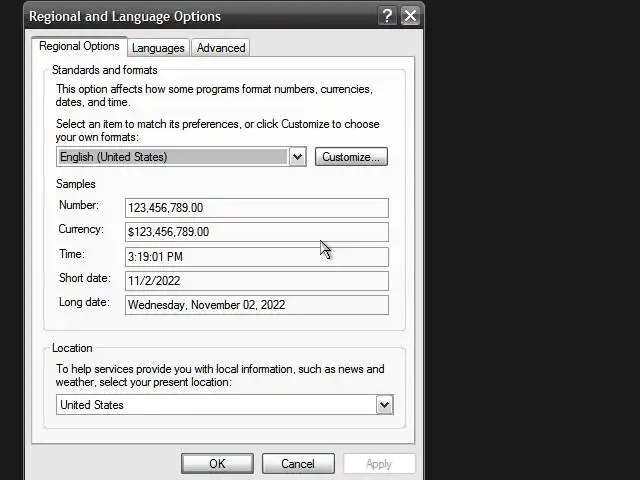The image size is (640, 480).
Task: Expand the United States location dropdown arrow
Action: click(384, 405)
